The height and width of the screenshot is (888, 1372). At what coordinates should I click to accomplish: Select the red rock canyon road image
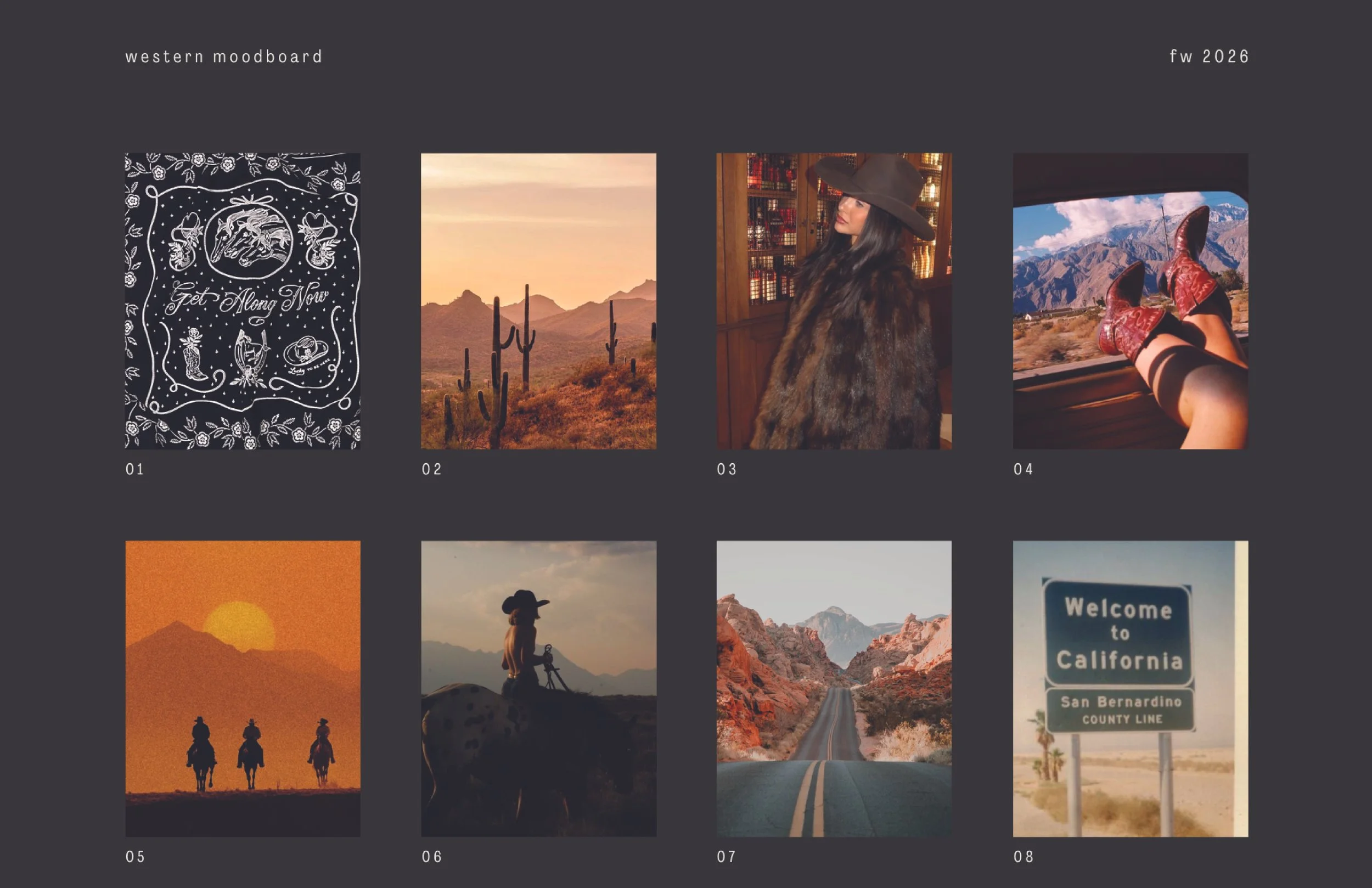point(834,688)
